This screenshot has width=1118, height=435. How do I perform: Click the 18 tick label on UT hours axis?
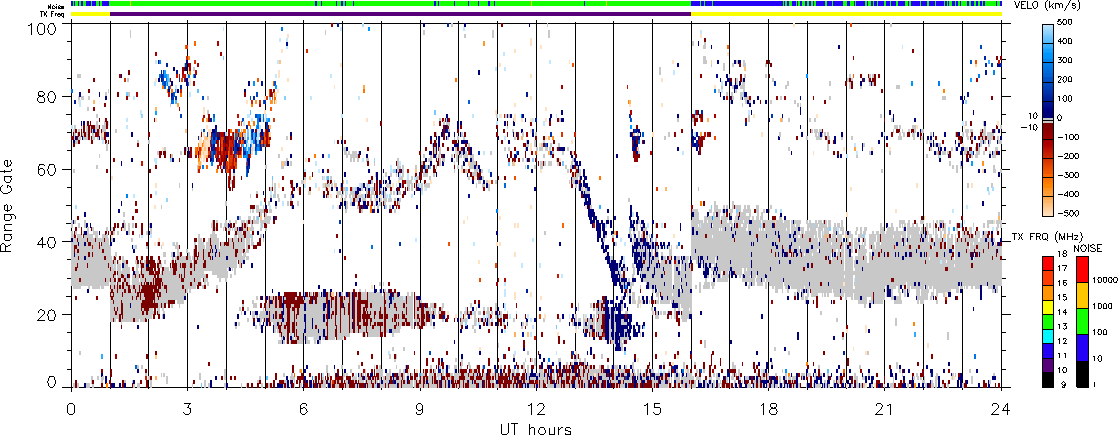769,409
